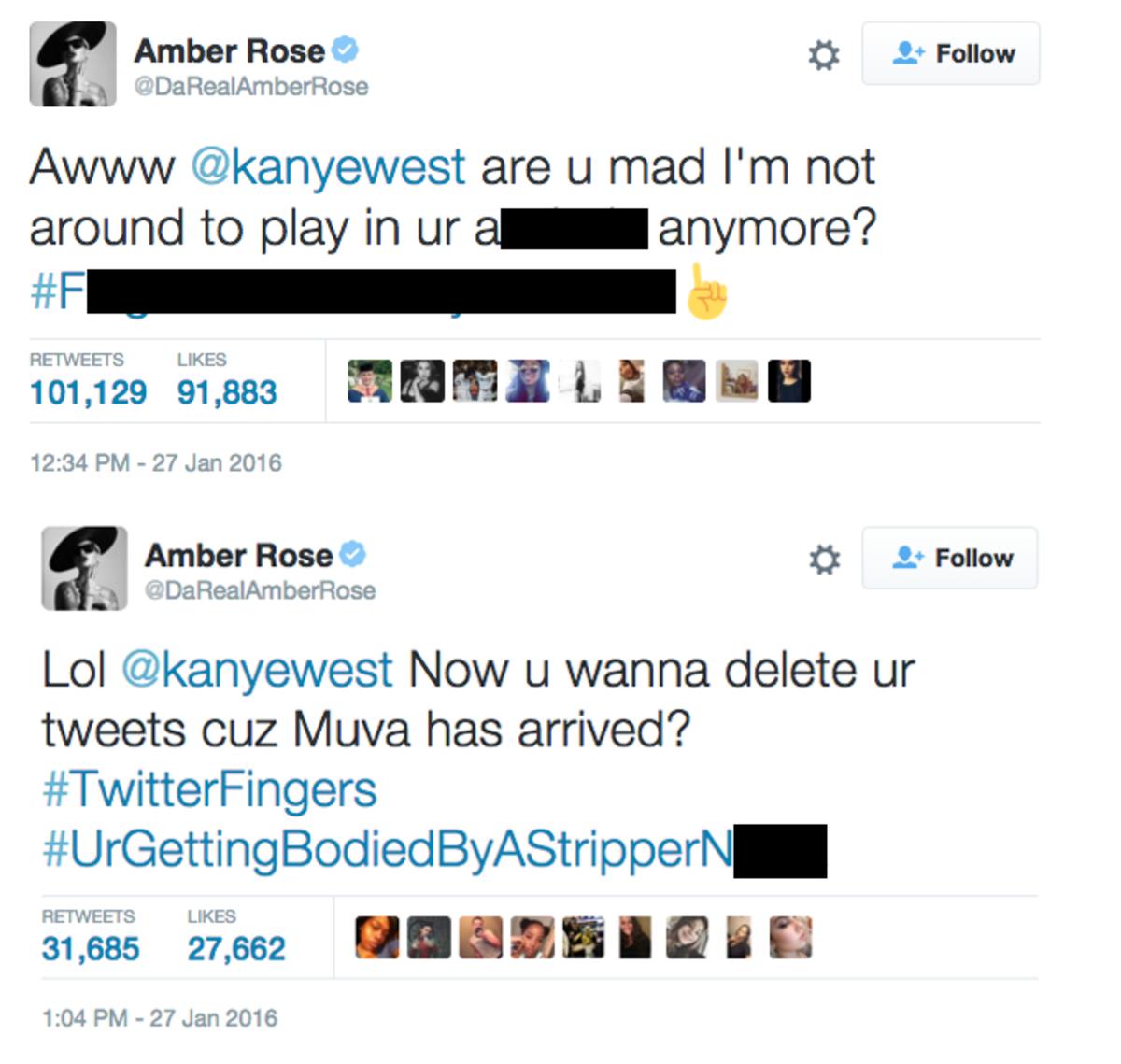The height and width of the screenshot is (1064, 1121).
Task: Click the second tweet's Follow button
Action: [949, 558]
